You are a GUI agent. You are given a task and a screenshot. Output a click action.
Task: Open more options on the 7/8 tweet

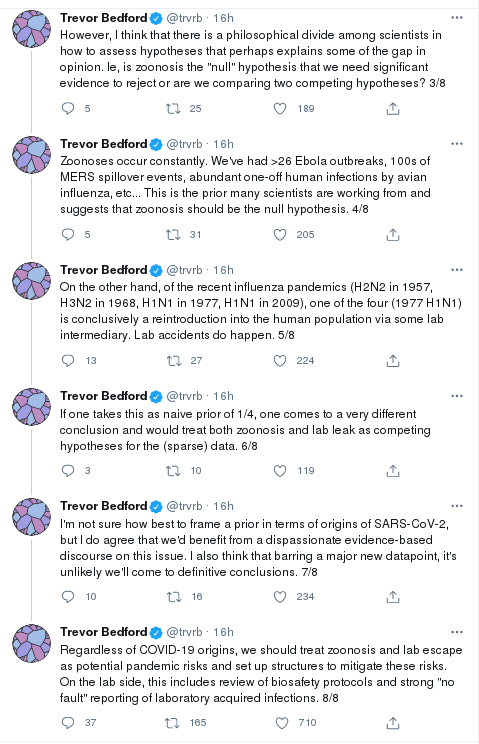tap(457, 506)
